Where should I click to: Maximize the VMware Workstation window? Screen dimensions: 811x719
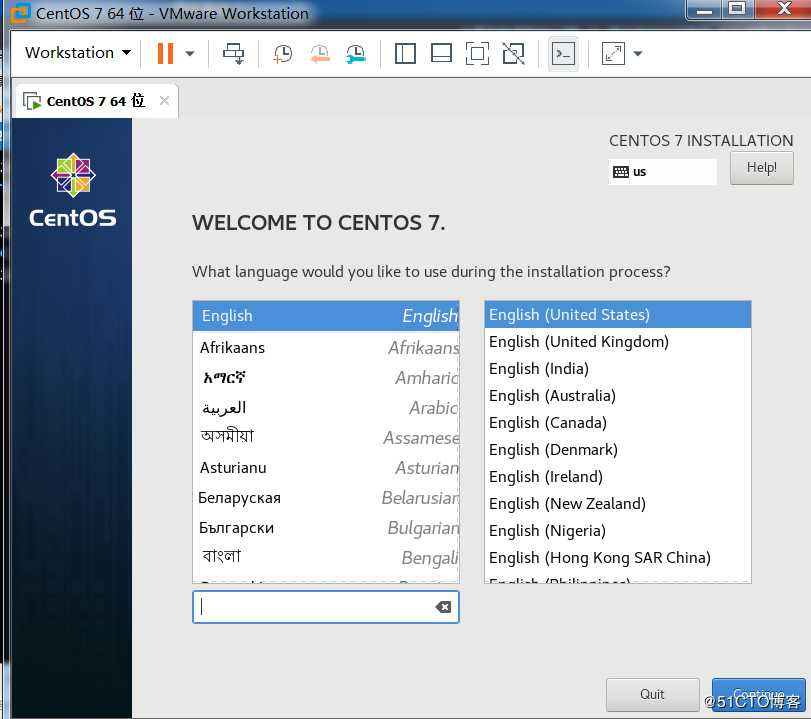pos(738,9)
